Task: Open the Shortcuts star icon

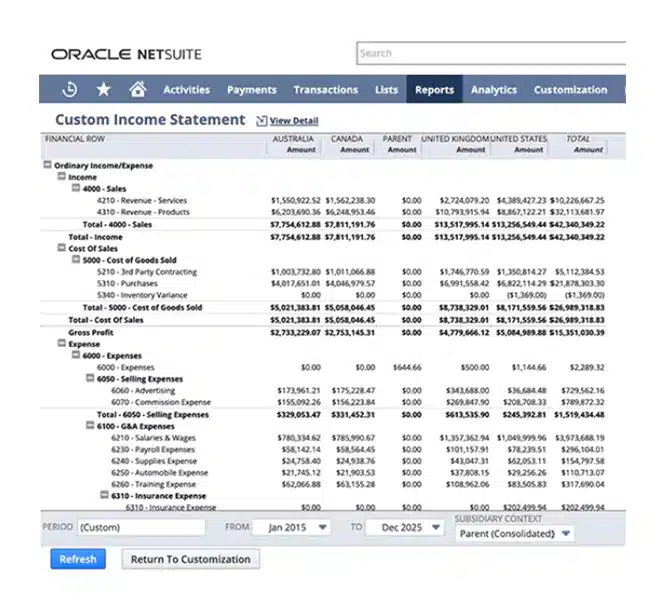Action: [103, 89]
